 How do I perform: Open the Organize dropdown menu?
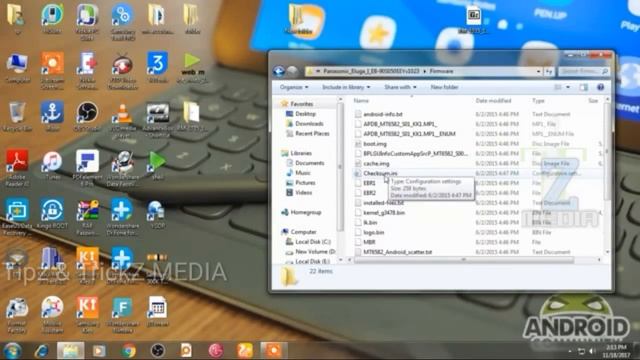294,87
